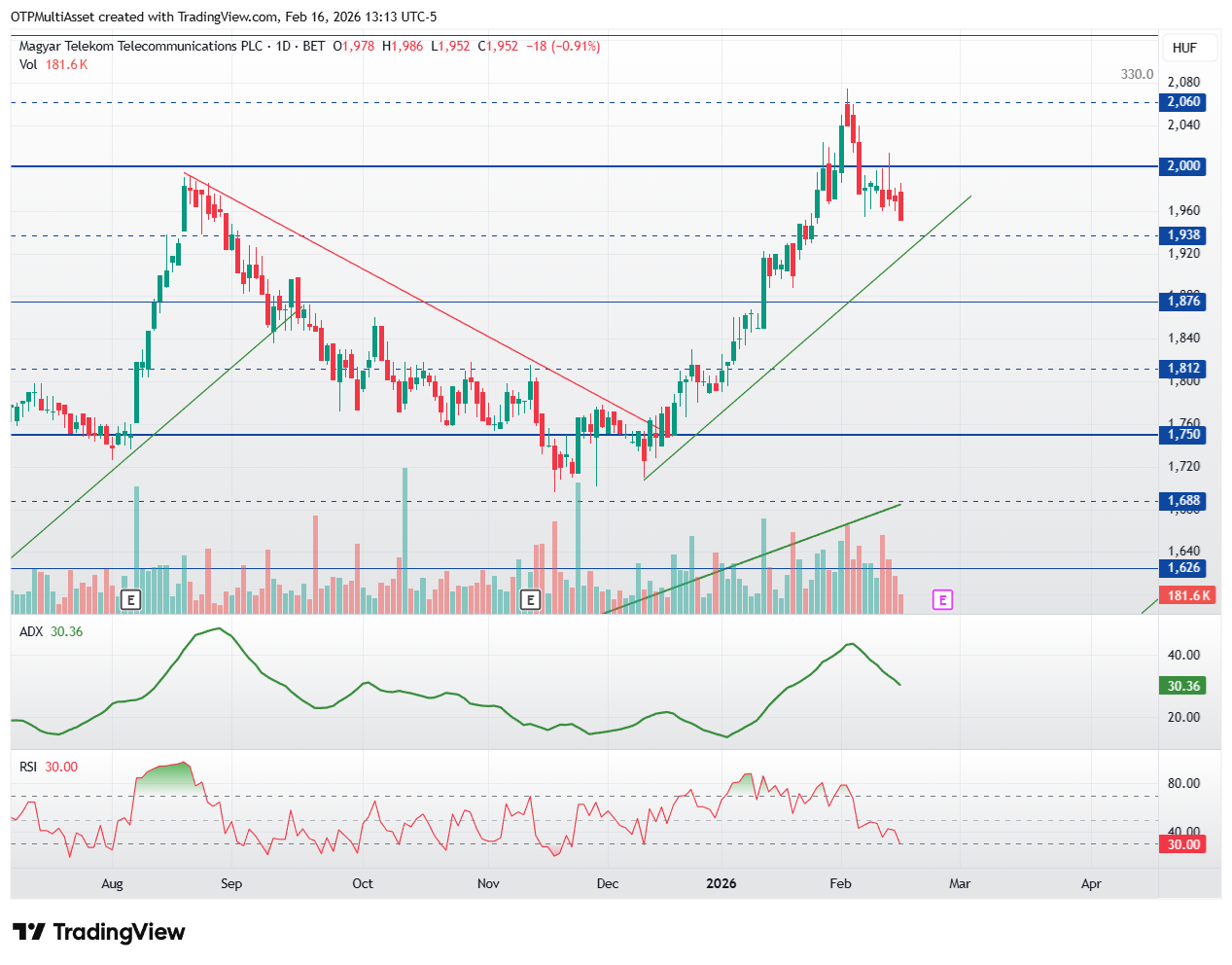This screenshot has height=965, width=1232.
Task: Click the Sep label on time axis
Action: pos(231,883)
